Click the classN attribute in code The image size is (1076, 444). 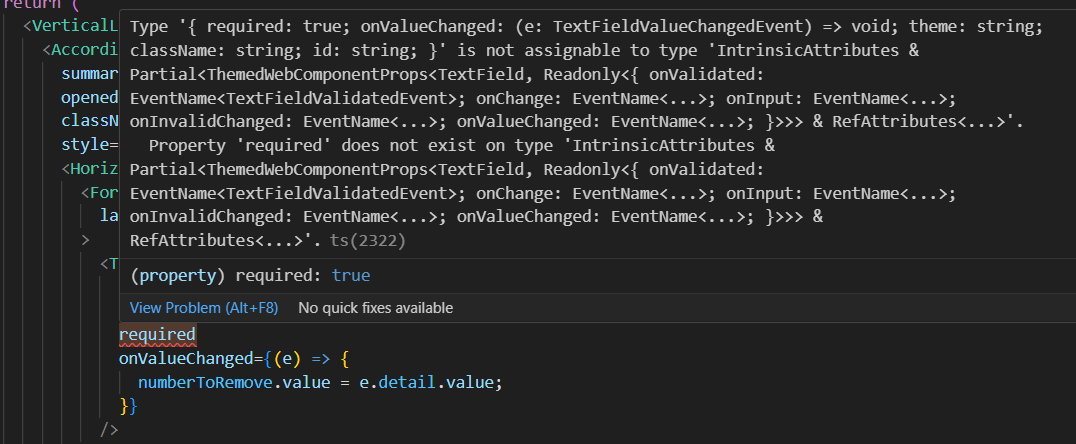90,121
